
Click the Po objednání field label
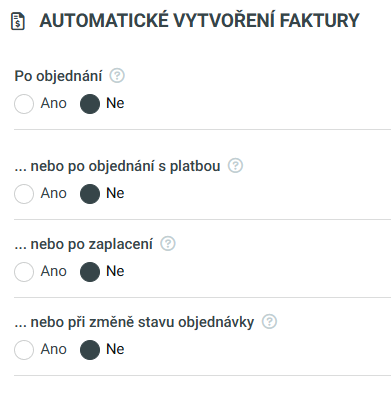tap(58, 76)
